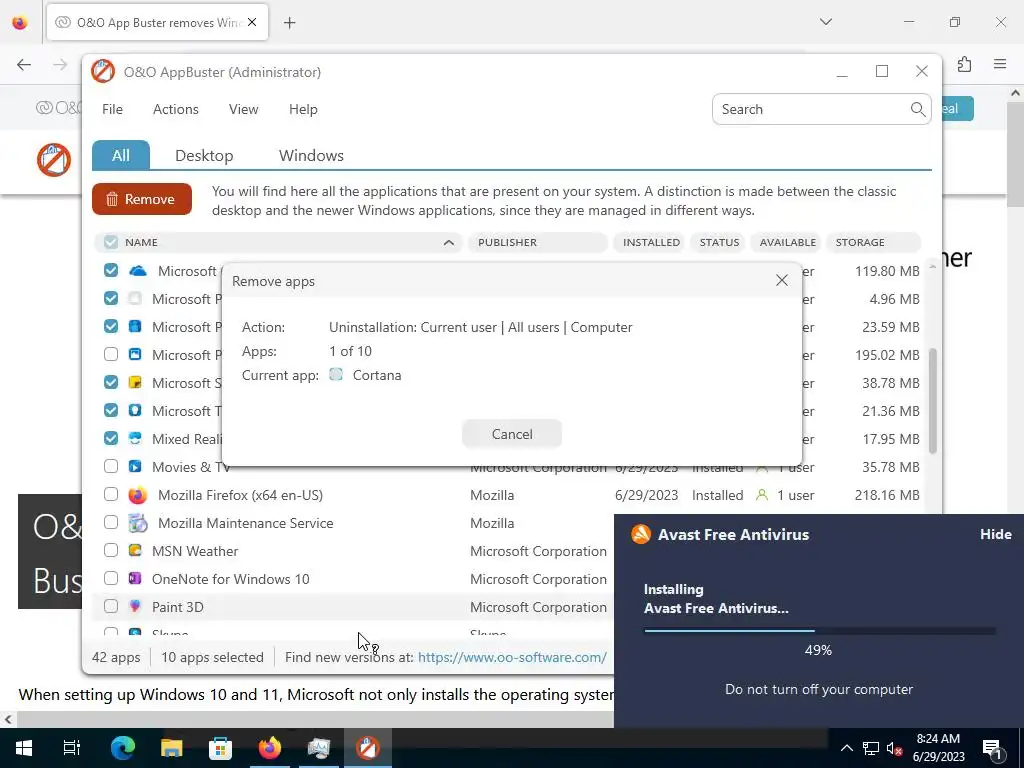Open the oo-software.com link
Image resolution: width=1024 pixels, height=768 pixels.
click(x=512, y=657)
